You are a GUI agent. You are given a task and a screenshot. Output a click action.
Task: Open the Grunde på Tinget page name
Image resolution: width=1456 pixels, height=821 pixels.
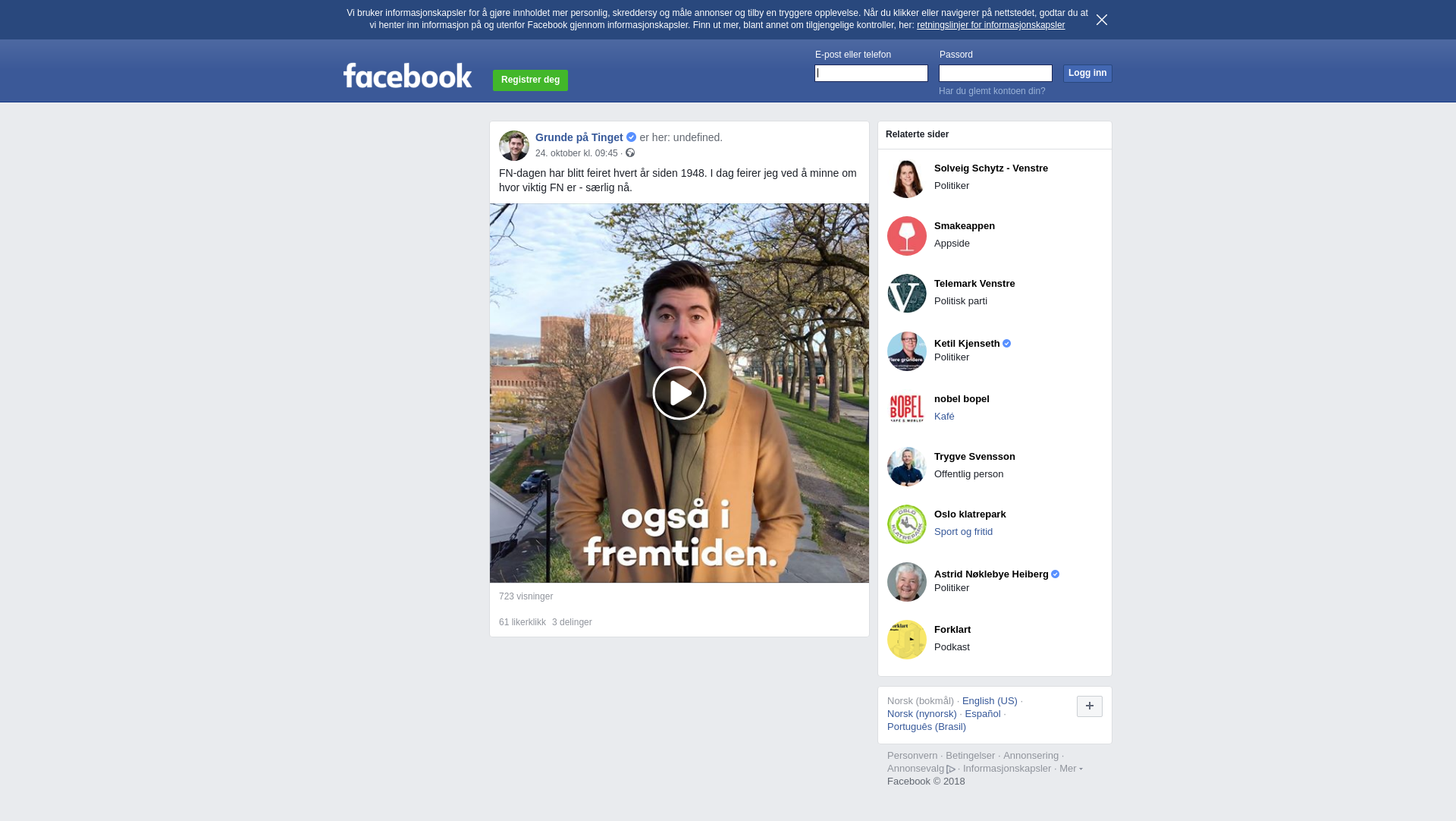579,137
